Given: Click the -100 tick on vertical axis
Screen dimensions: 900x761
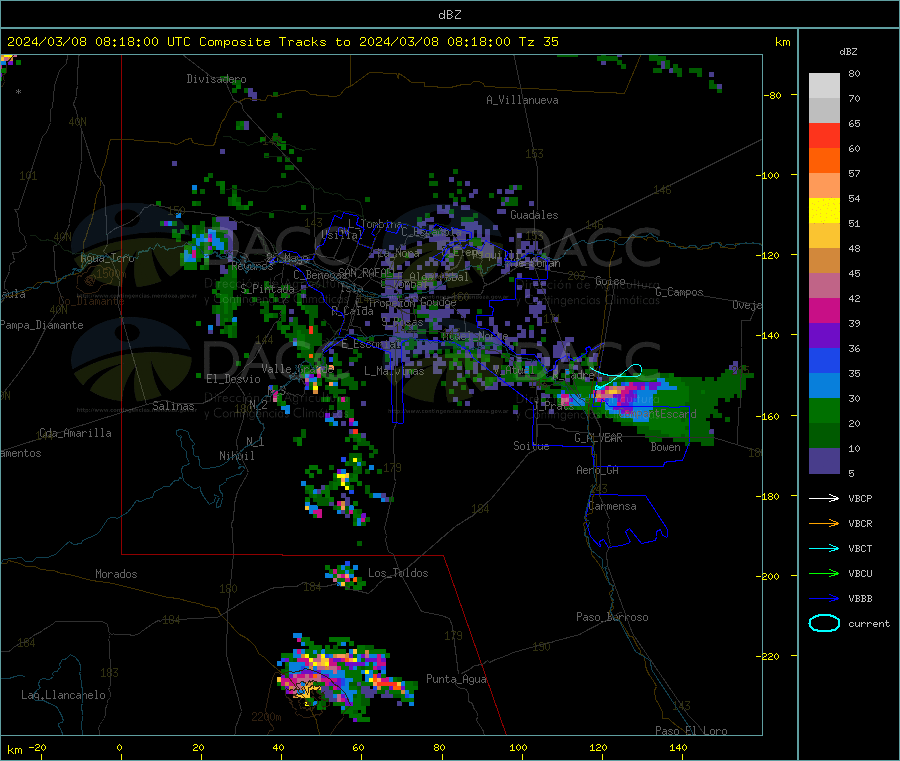Looking at the screenshot, I should coord(767,175).
